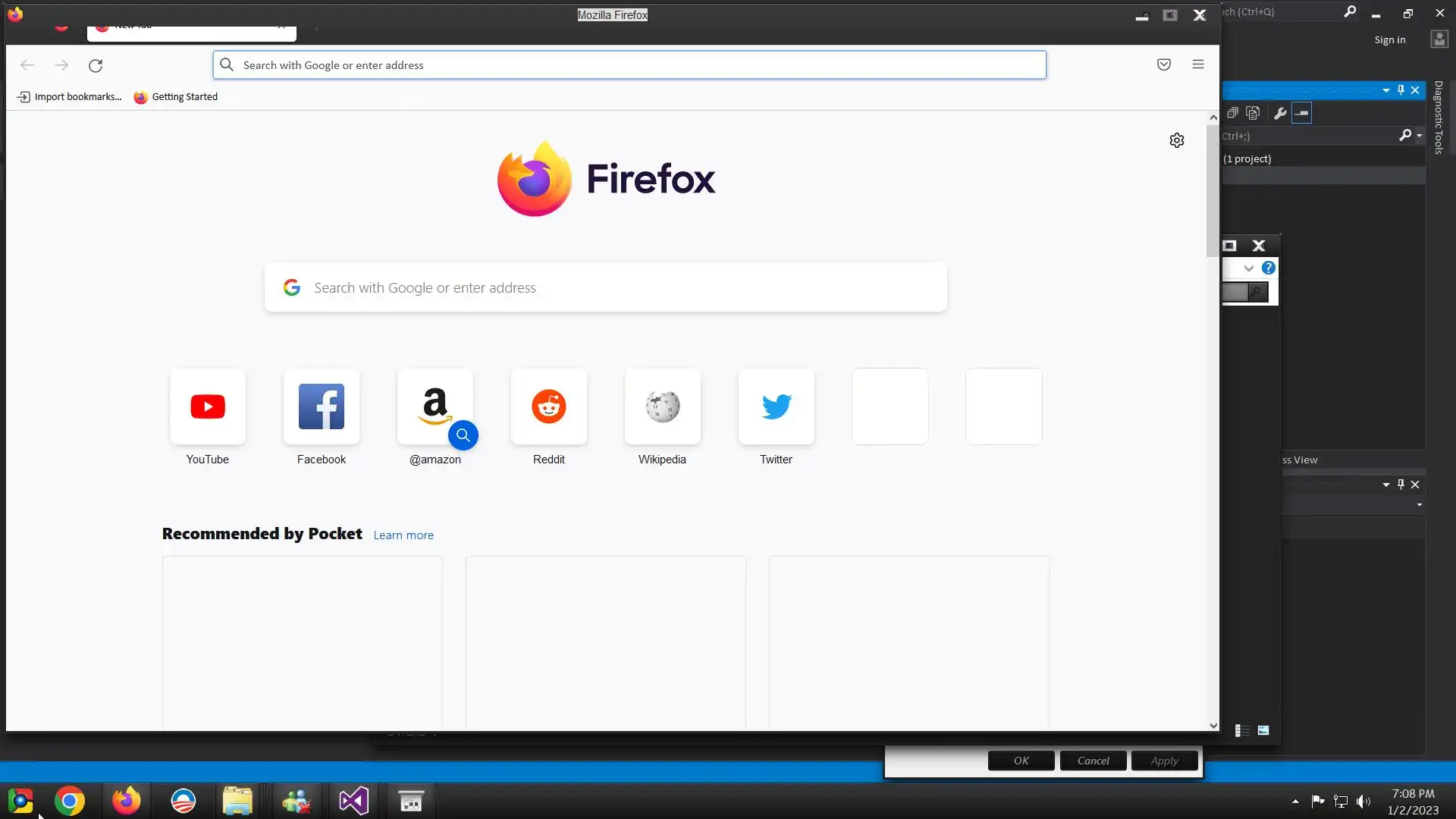Open the Solution Explorer window position dropdown

[1386, 89]
